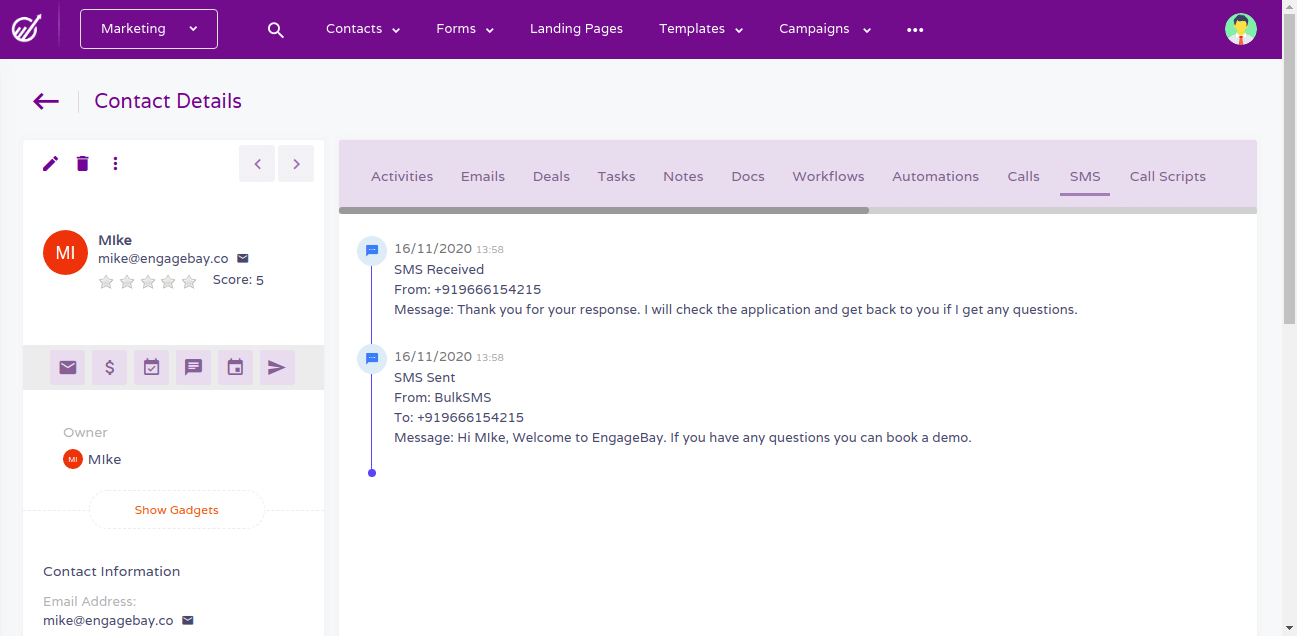Click the owner name MIke
This screenshot has height=636, width=1297.
coord(104,459)
